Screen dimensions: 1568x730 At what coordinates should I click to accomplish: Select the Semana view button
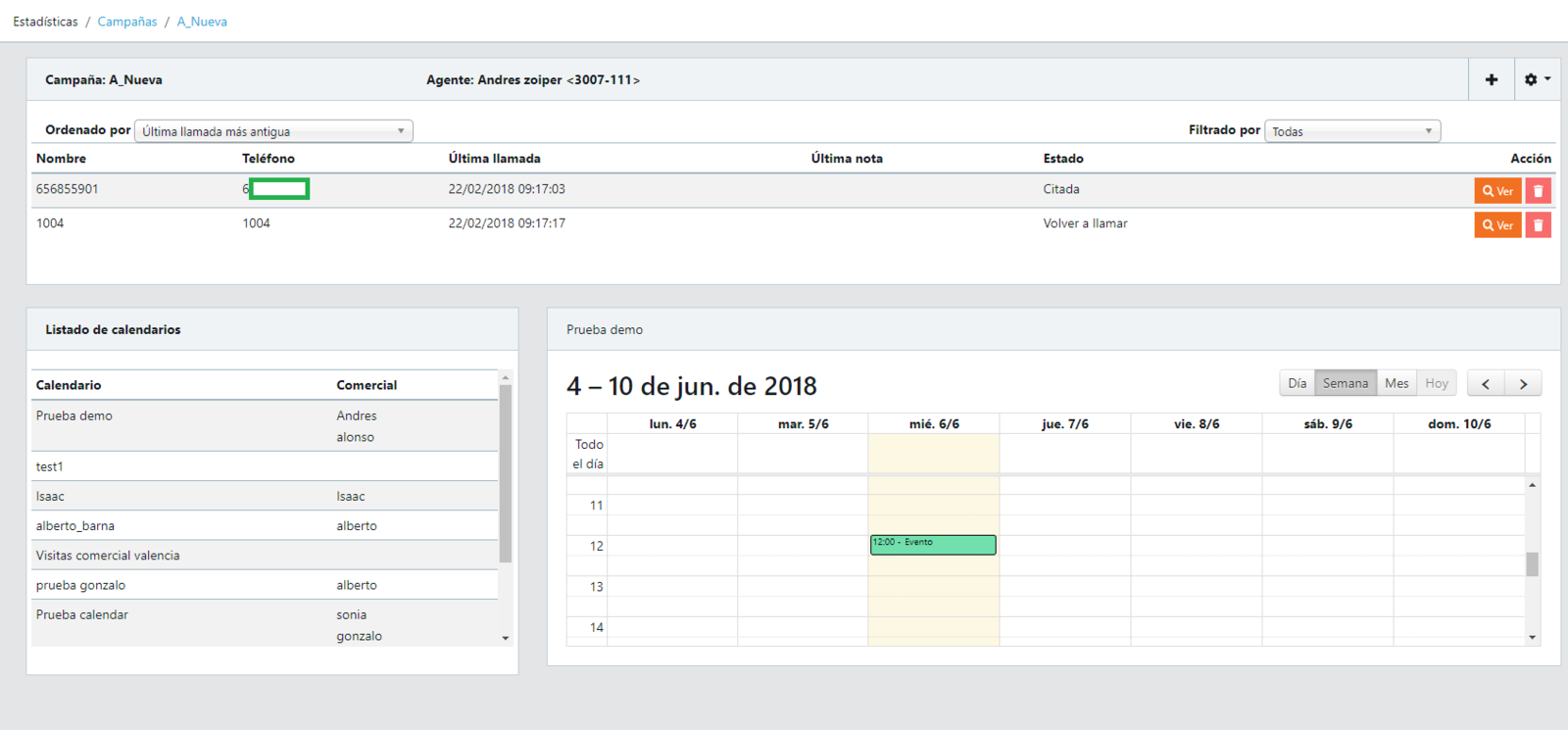[x=1345, y=383]
